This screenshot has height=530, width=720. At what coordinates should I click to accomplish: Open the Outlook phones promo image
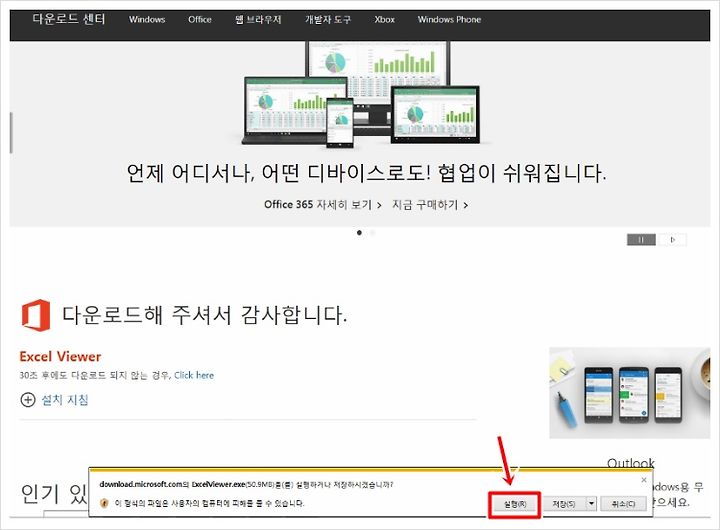[630, 393]
